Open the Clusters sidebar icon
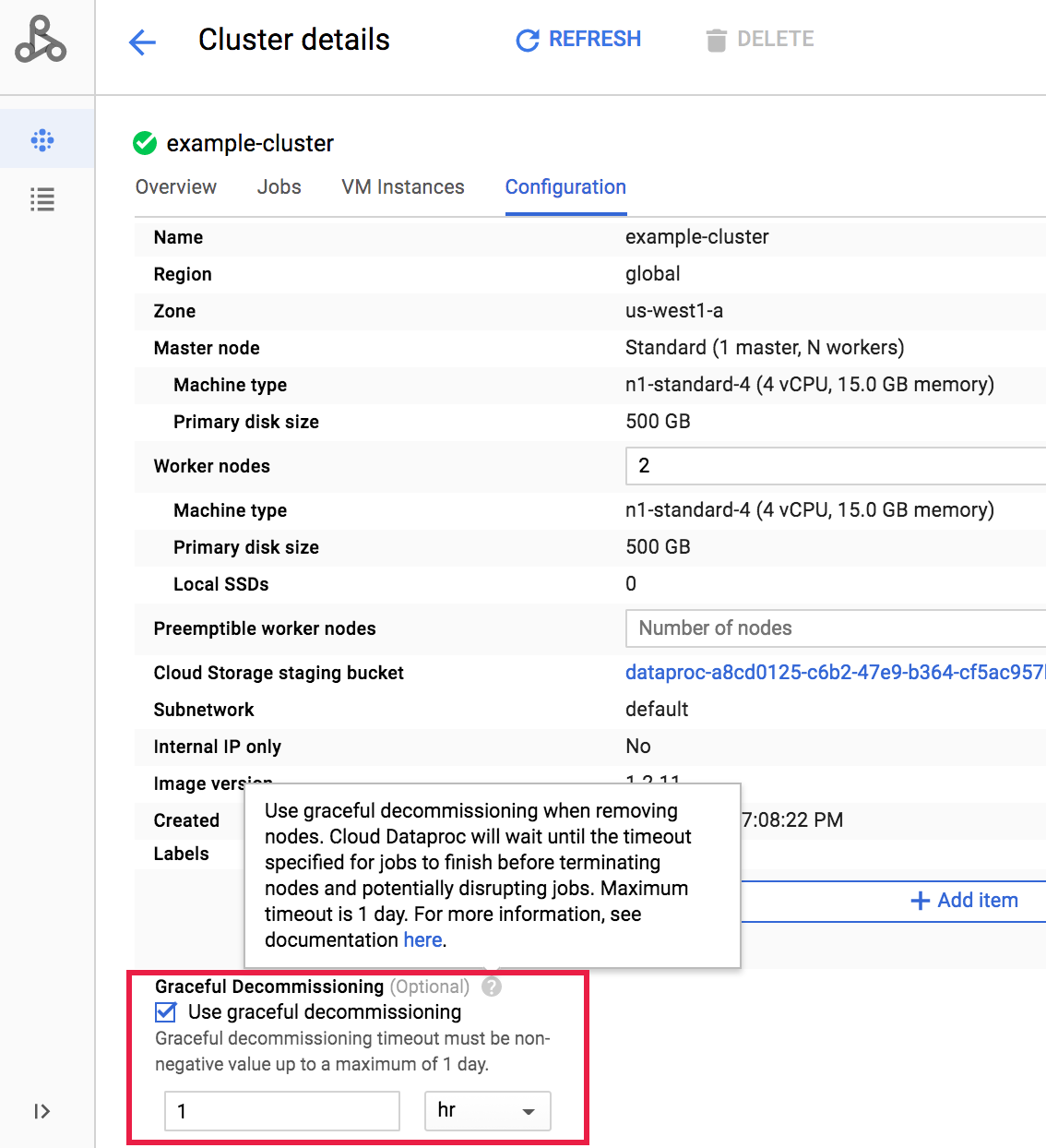This screenshot has height=1148, width=1046. click(42, 140)
